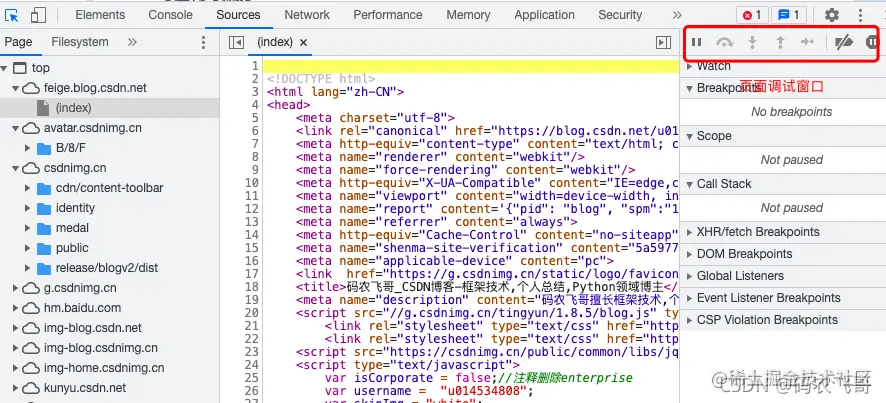Image resolution: width=886 pixels, height=403 pixels.
Task: Open the navigator pane three-dot menu
Action: click(x=203, y=42)
